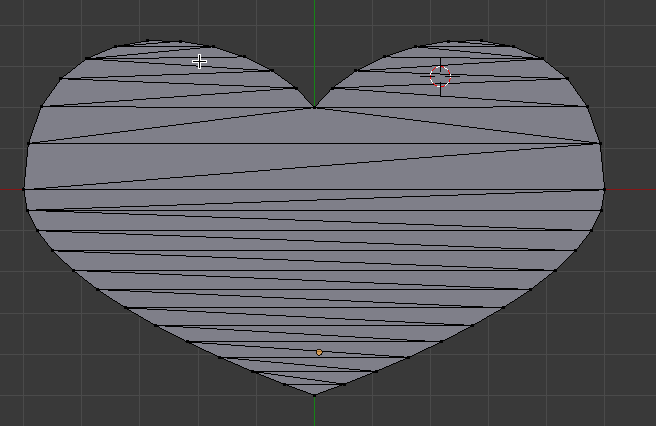Click the green axis line below heart tip
This screenshot has height=426, width=656.
314,412
